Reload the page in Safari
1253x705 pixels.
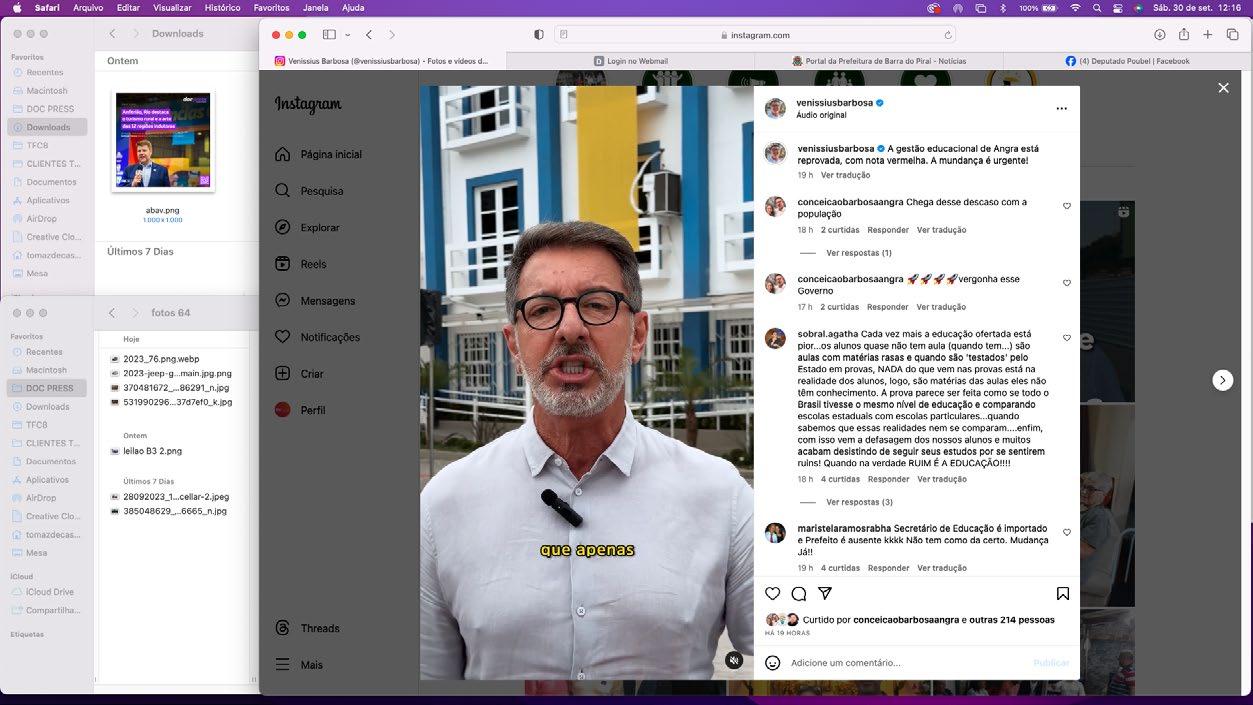tap(947, 35)
